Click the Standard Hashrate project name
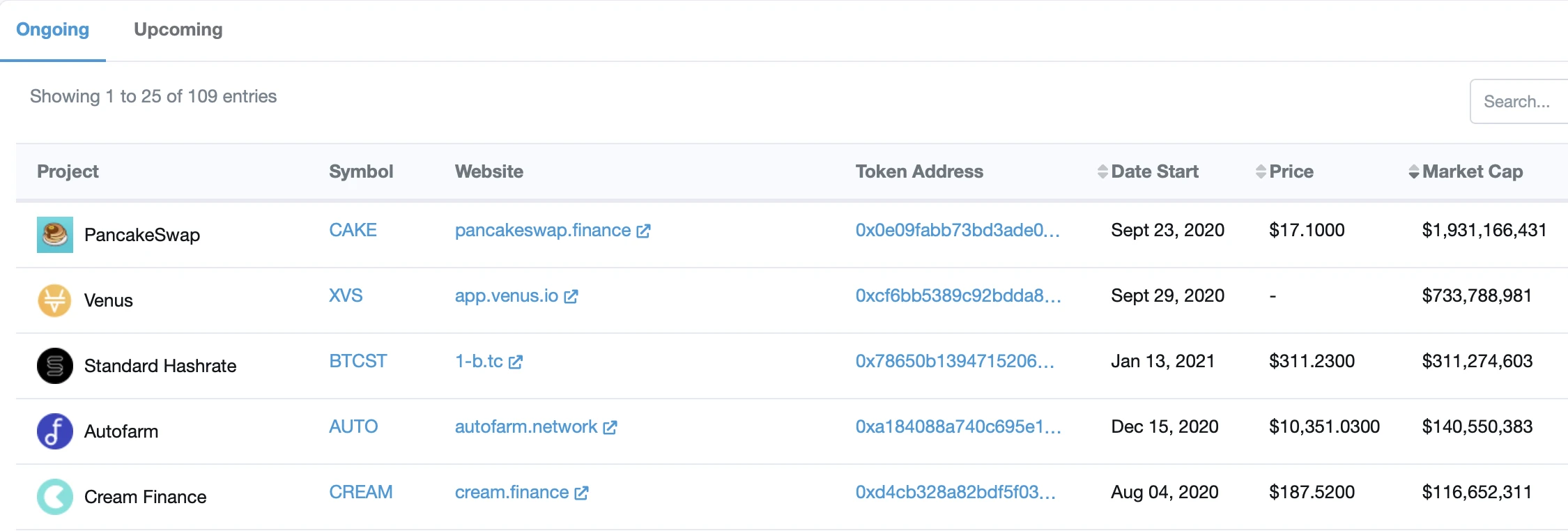The height and width of the screenshot is (531, 1568). (x=160, y=366)
